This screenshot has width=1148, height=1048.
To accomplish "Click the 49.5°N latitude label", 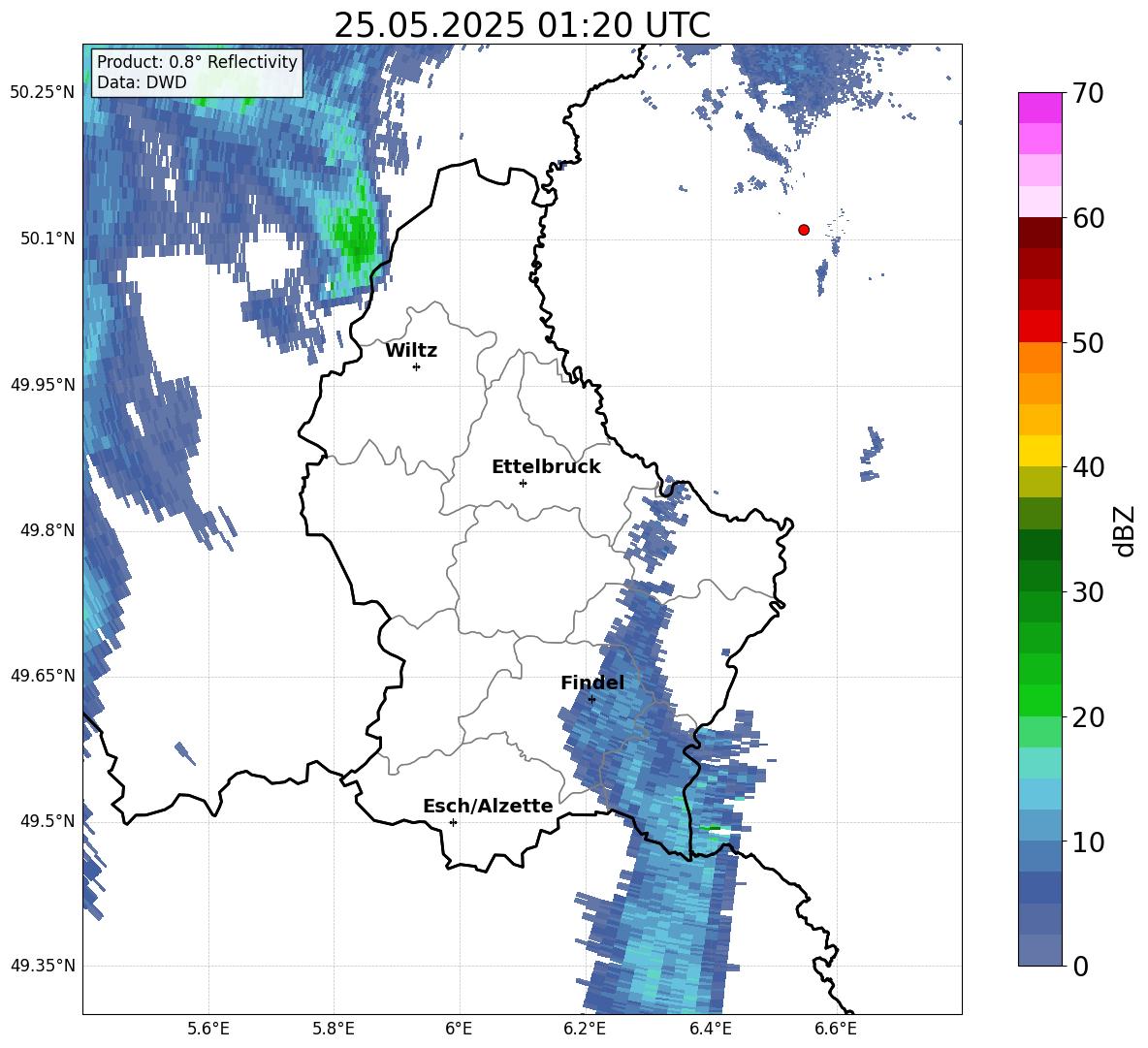I will [x=48, y=820].
